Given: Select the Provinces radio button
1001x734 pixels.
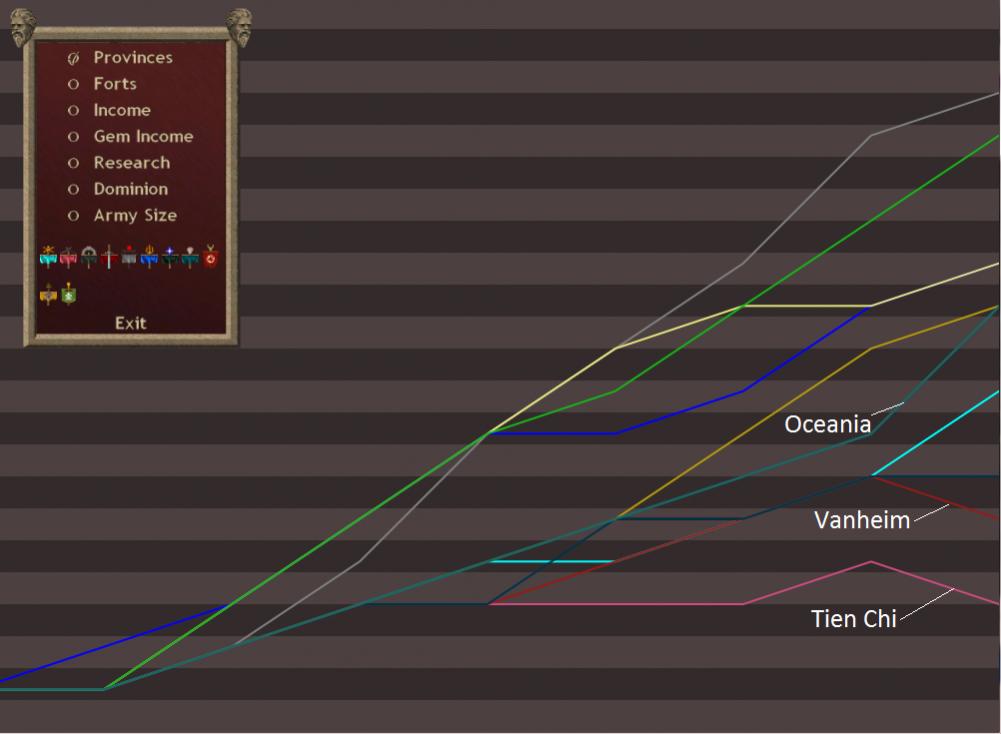Looking at the screenshot, I should (x=73, y=58).
